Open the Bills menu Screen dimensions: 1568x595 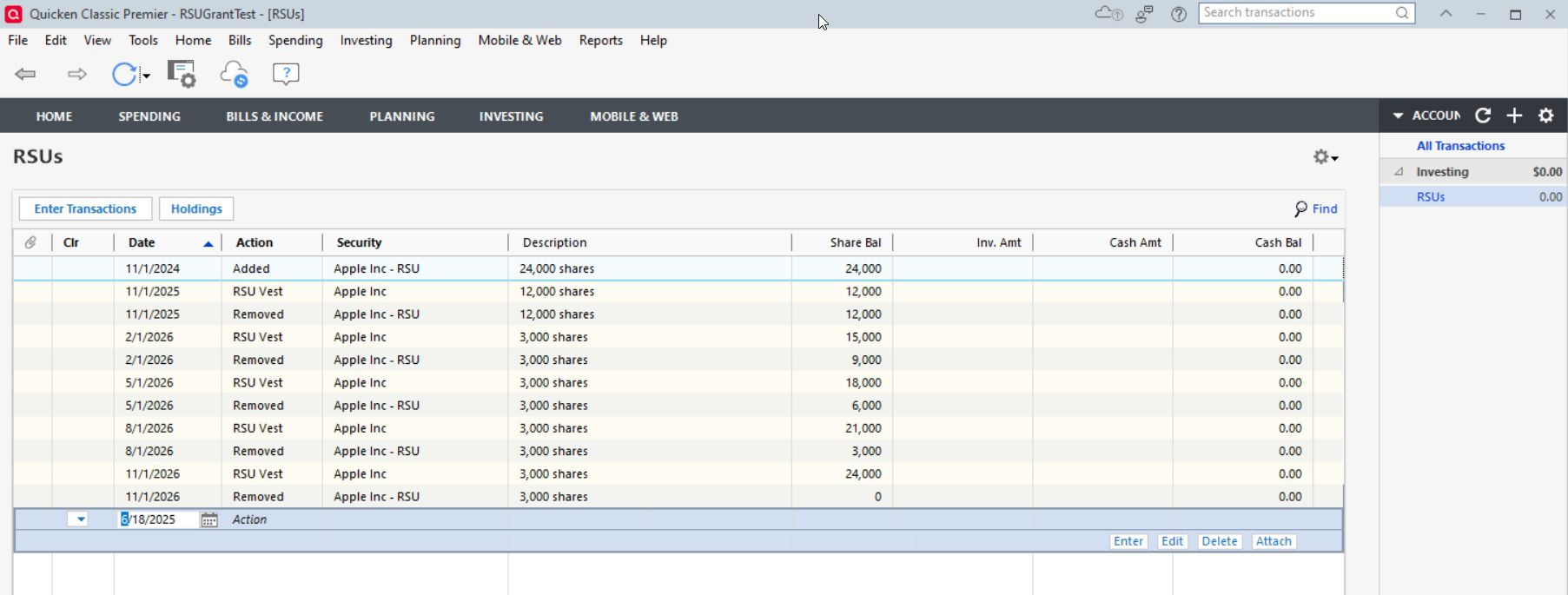[x=240, y=41]
